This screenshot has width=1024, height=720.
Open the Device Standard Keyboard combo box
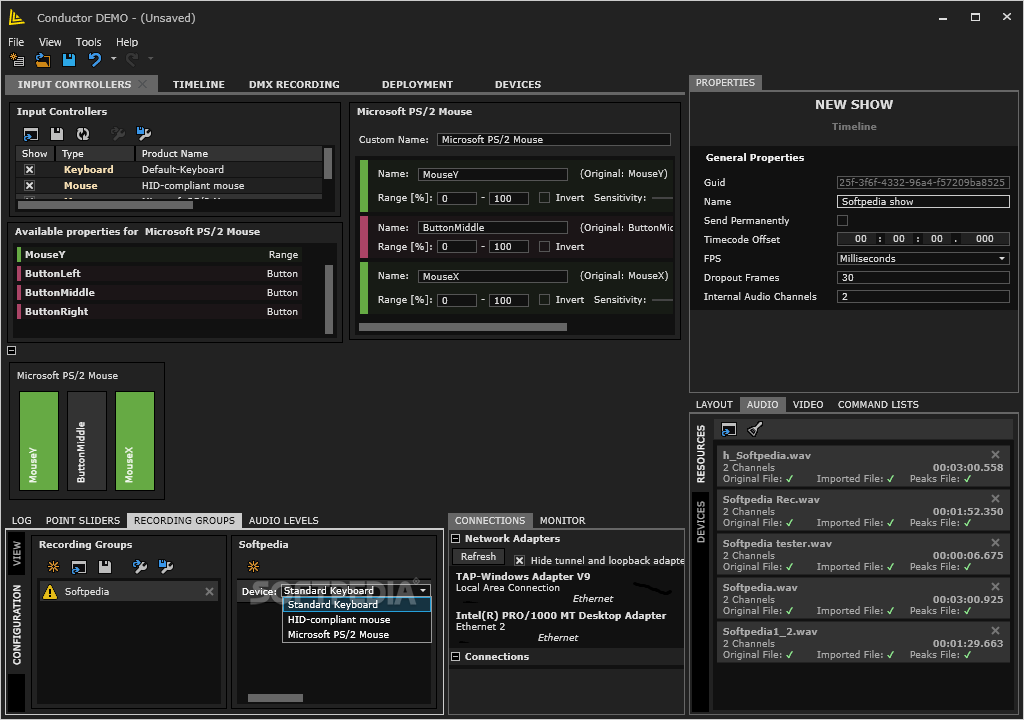pos(356,591)
